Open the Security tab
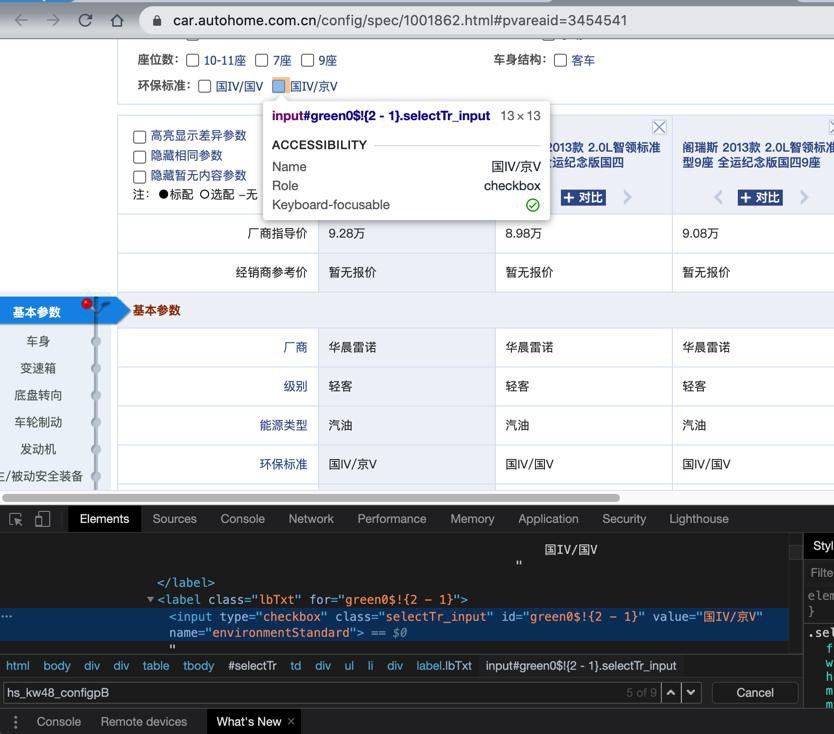 pos(624,519)
